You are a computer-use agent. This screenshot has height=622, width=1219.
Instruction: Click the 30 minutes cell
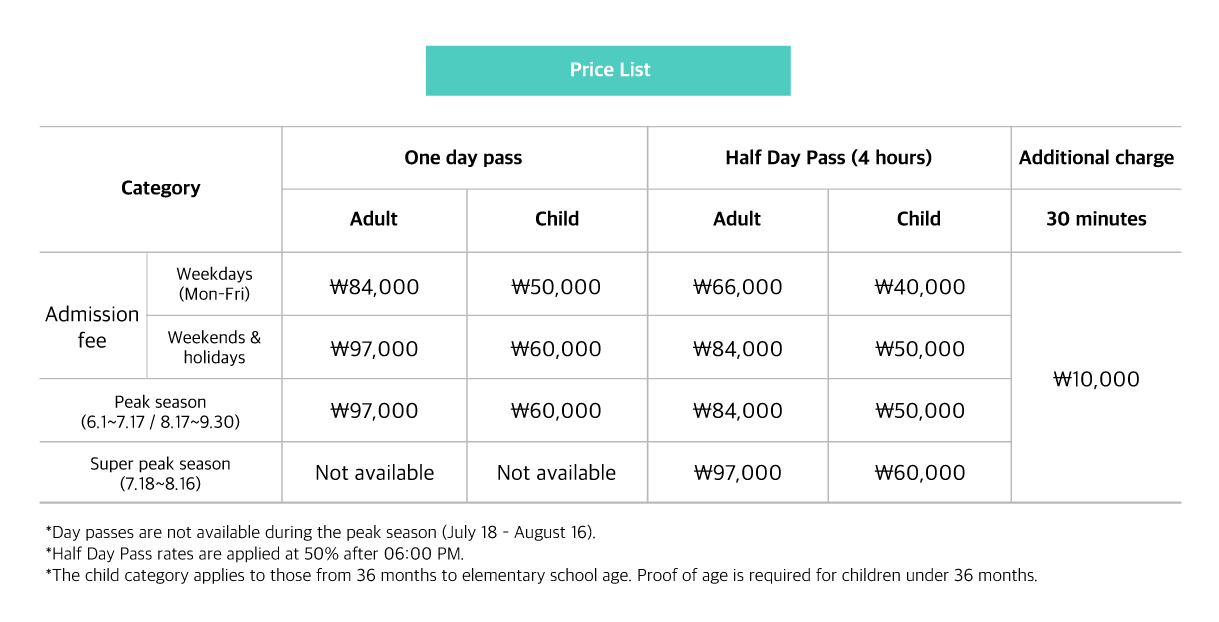coord(1096,220)
